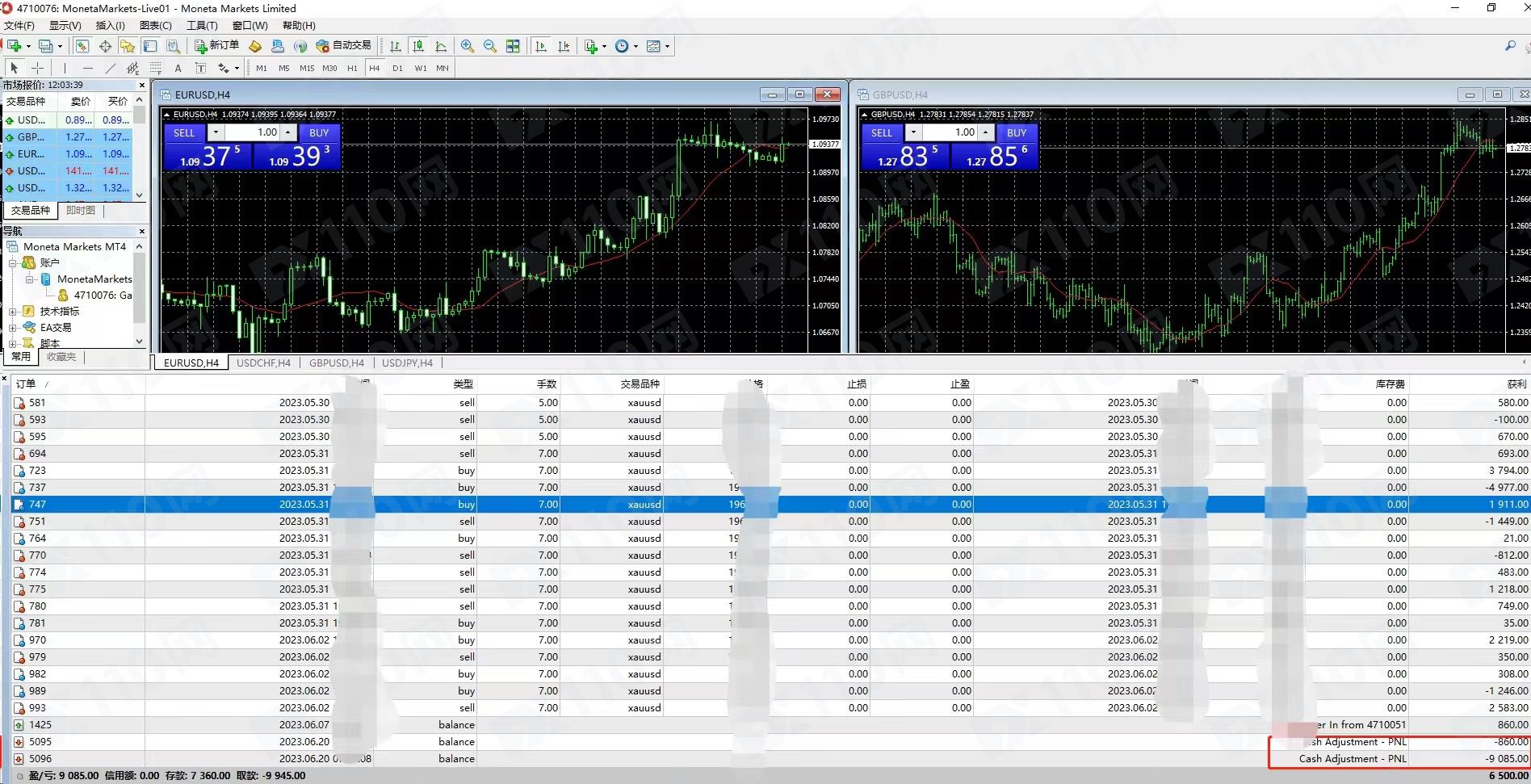Select the Fibonacci retracement tool
The height and width of the screenshot is (784, 1531).
[155, 68]
